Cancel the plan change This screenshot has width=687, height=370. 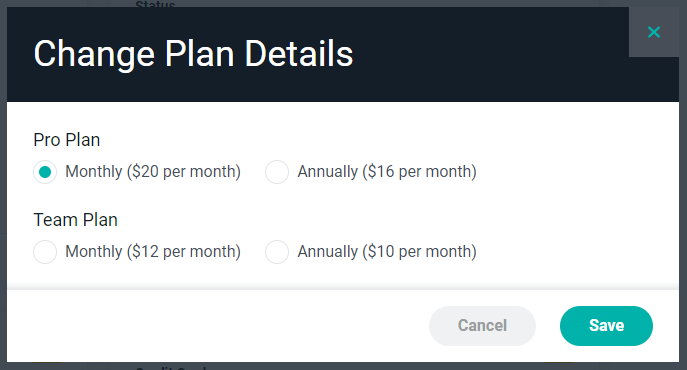pos(482,326)
